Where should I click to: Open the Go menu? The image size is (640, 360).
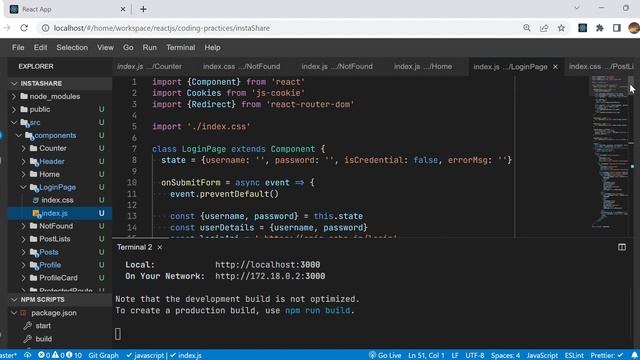tap(128, 47)
